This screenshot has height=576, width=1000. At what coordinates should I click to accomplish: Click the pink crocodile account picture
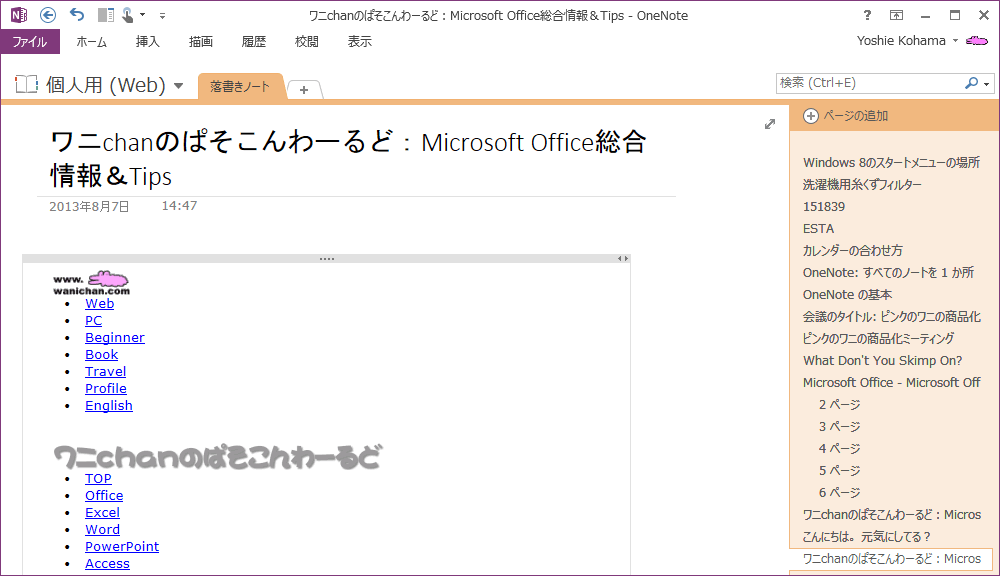coord(976,41)
